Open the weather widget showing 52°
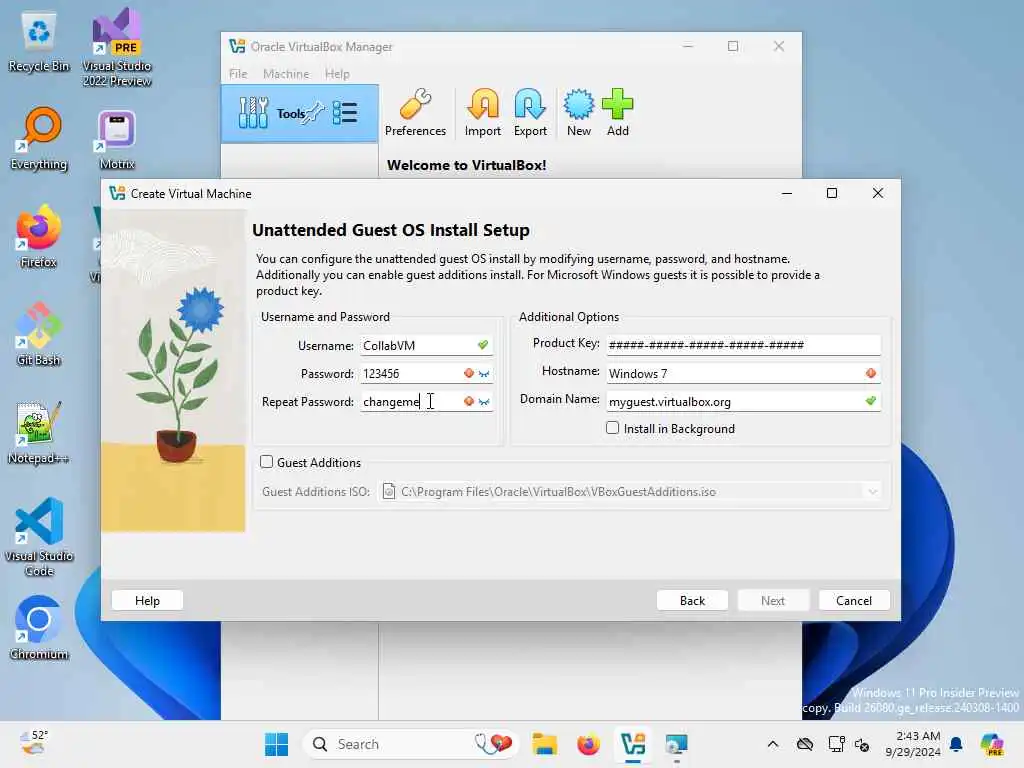The width and height of the screenshot is (1024, 768). coord(34,744)
